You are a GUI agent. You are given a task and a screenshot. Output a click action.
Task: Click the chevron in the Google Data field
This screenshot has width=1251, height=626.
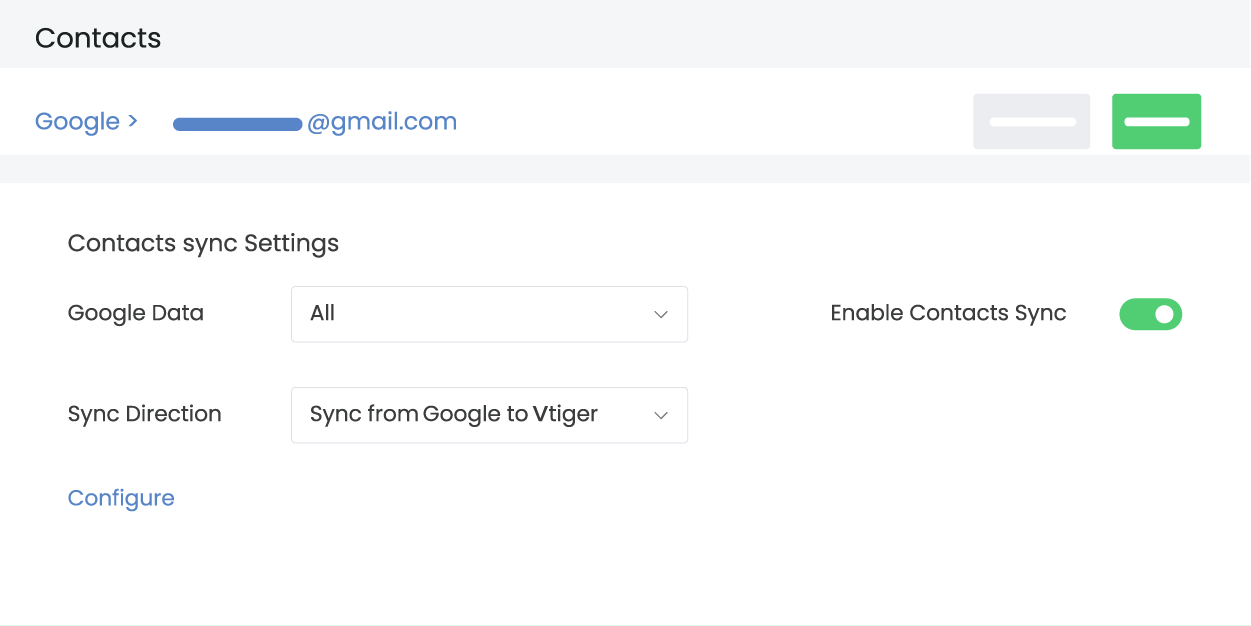point(661,314)
